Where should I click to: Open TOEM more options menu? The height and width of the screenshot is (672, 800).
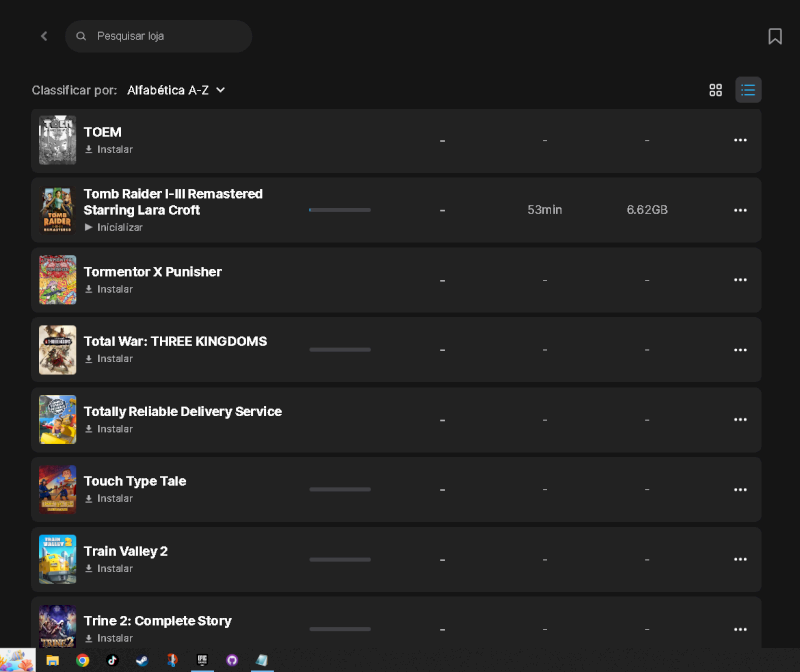740,140
